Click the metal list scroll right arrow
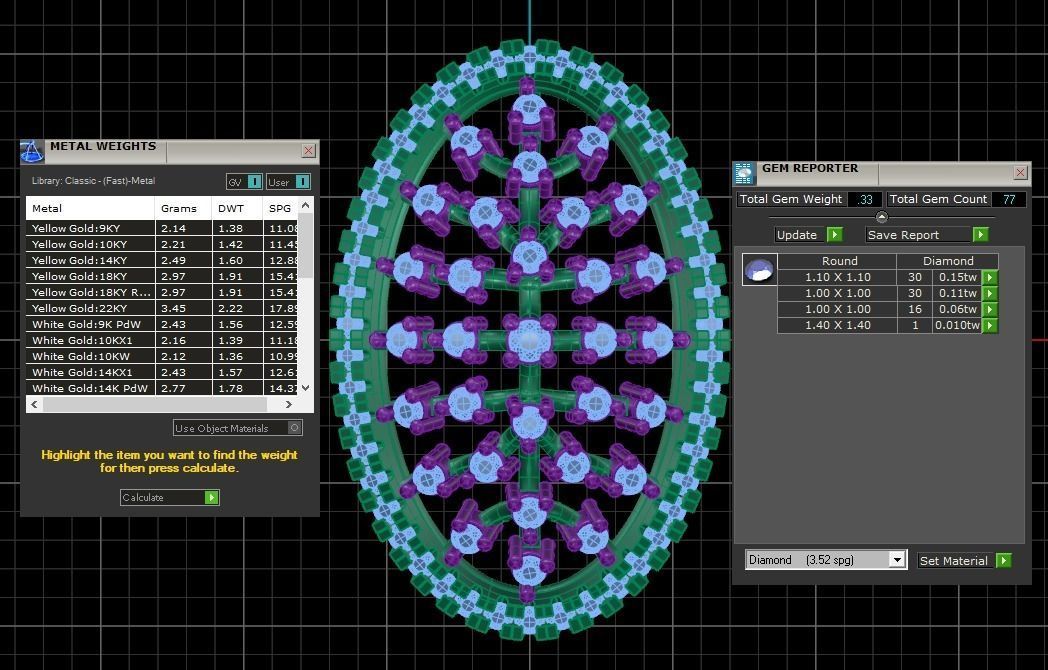Screen dimensions: 1048x670 pos(289,405)
